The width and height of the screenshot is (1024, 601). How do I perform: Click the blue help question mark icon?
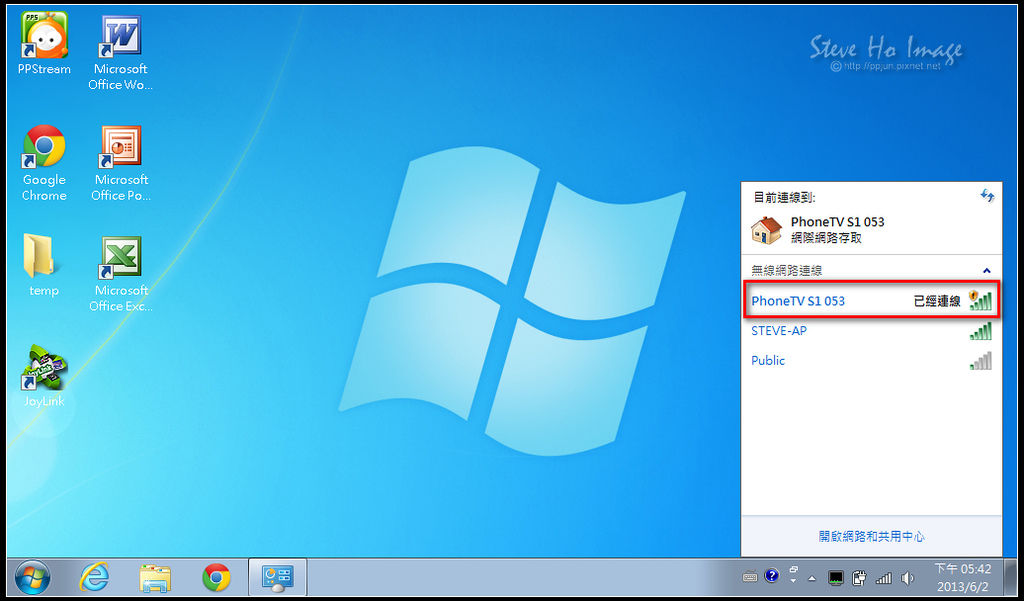[x=771, y=577]
